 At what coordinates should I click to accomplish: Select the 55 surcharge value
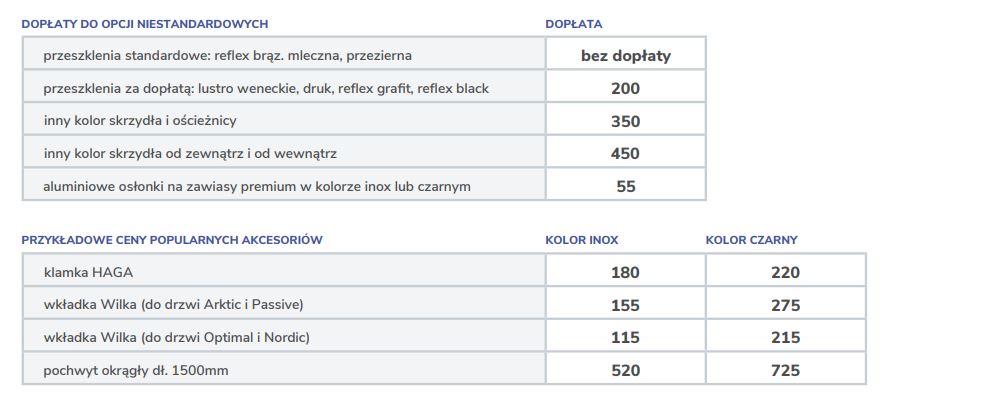coord(625,186)
